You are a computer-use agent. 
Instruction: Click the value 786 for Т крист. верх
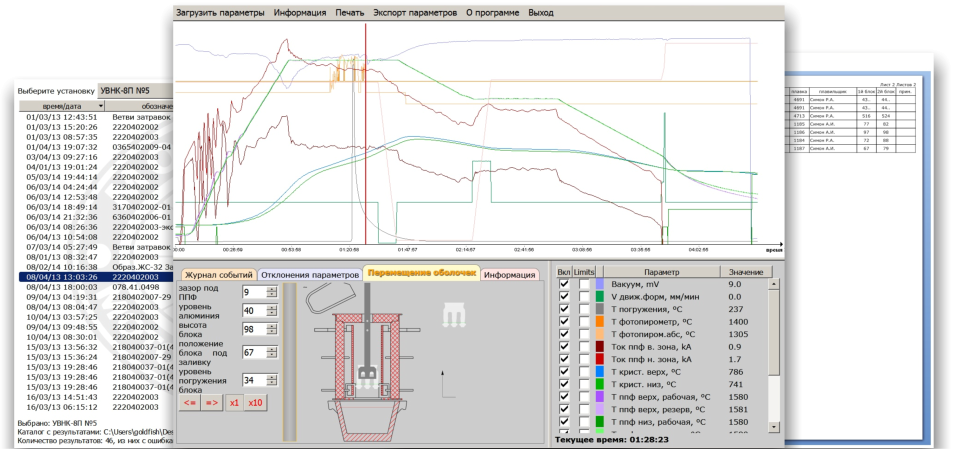(735, 372)
